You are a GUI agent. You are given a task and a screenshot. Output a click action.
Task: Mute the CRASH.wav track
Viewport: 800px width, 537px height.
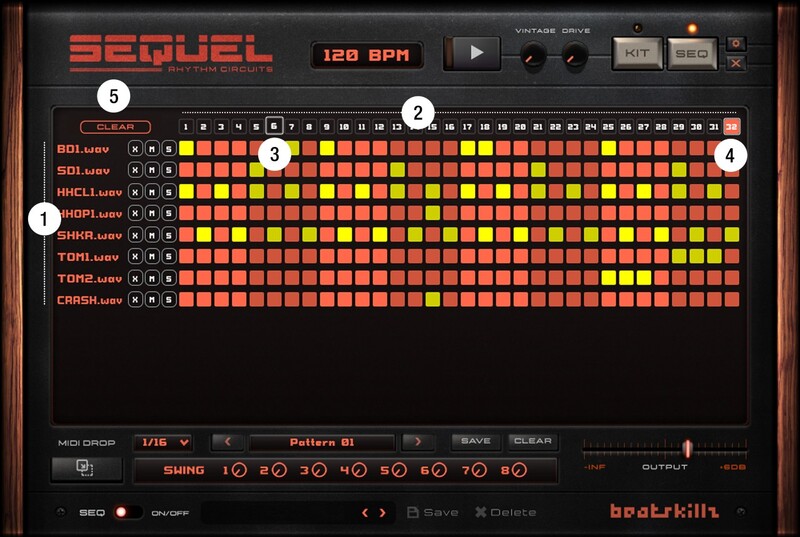[x=152, y=299]
